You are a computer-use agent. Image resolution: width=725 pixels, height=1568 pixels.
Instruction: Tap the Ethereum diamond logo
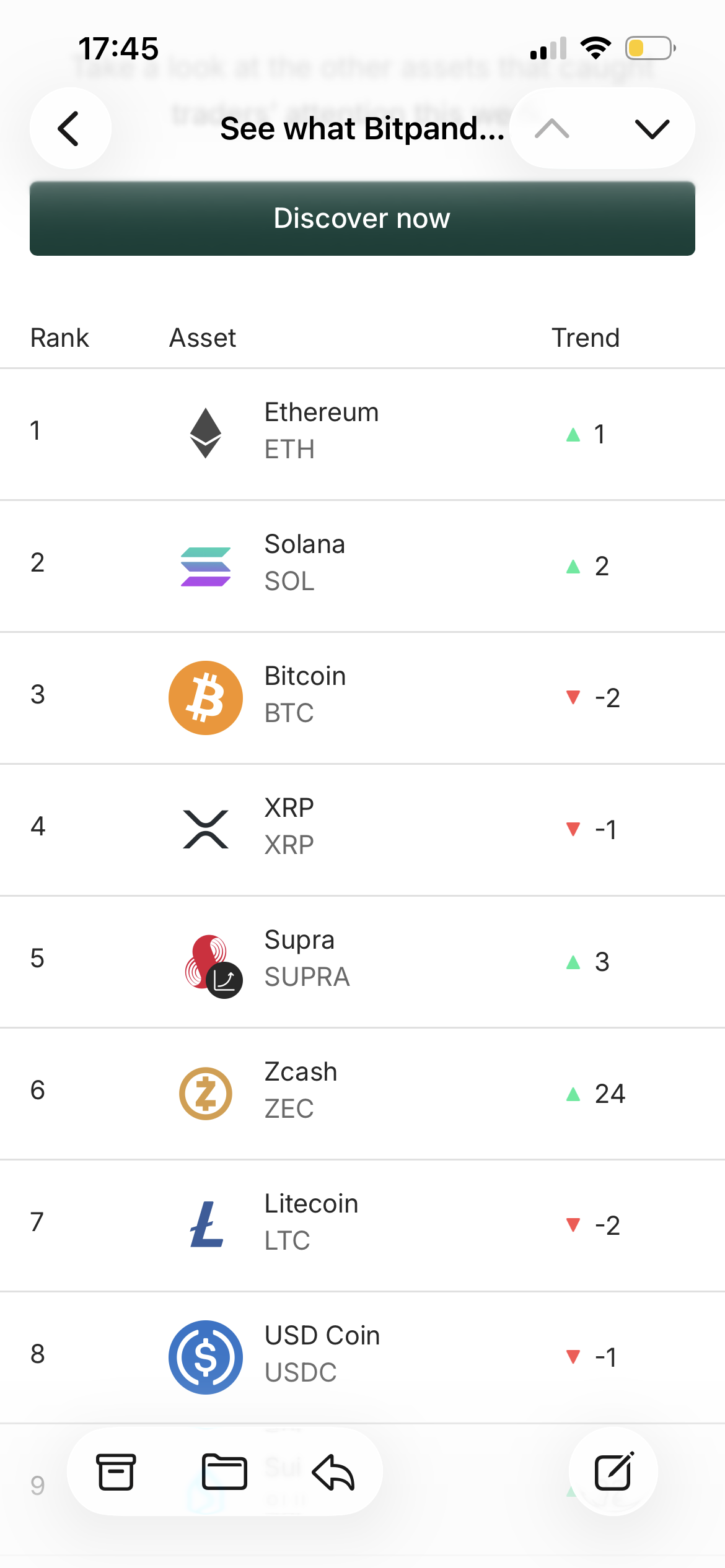206,433
